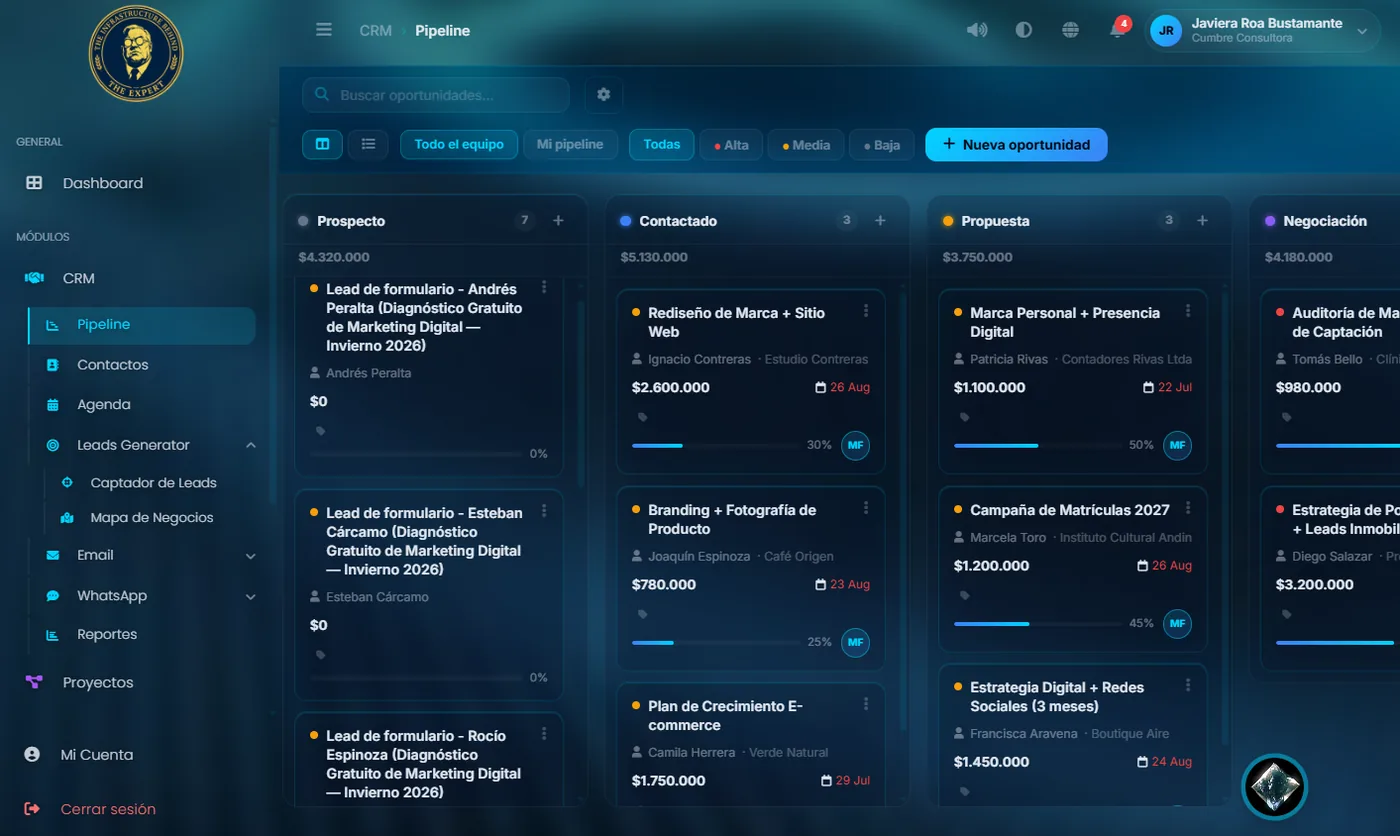Add opportunity in Prospecto column
The image size is (1400, 836).
click(x=558, y=221)
